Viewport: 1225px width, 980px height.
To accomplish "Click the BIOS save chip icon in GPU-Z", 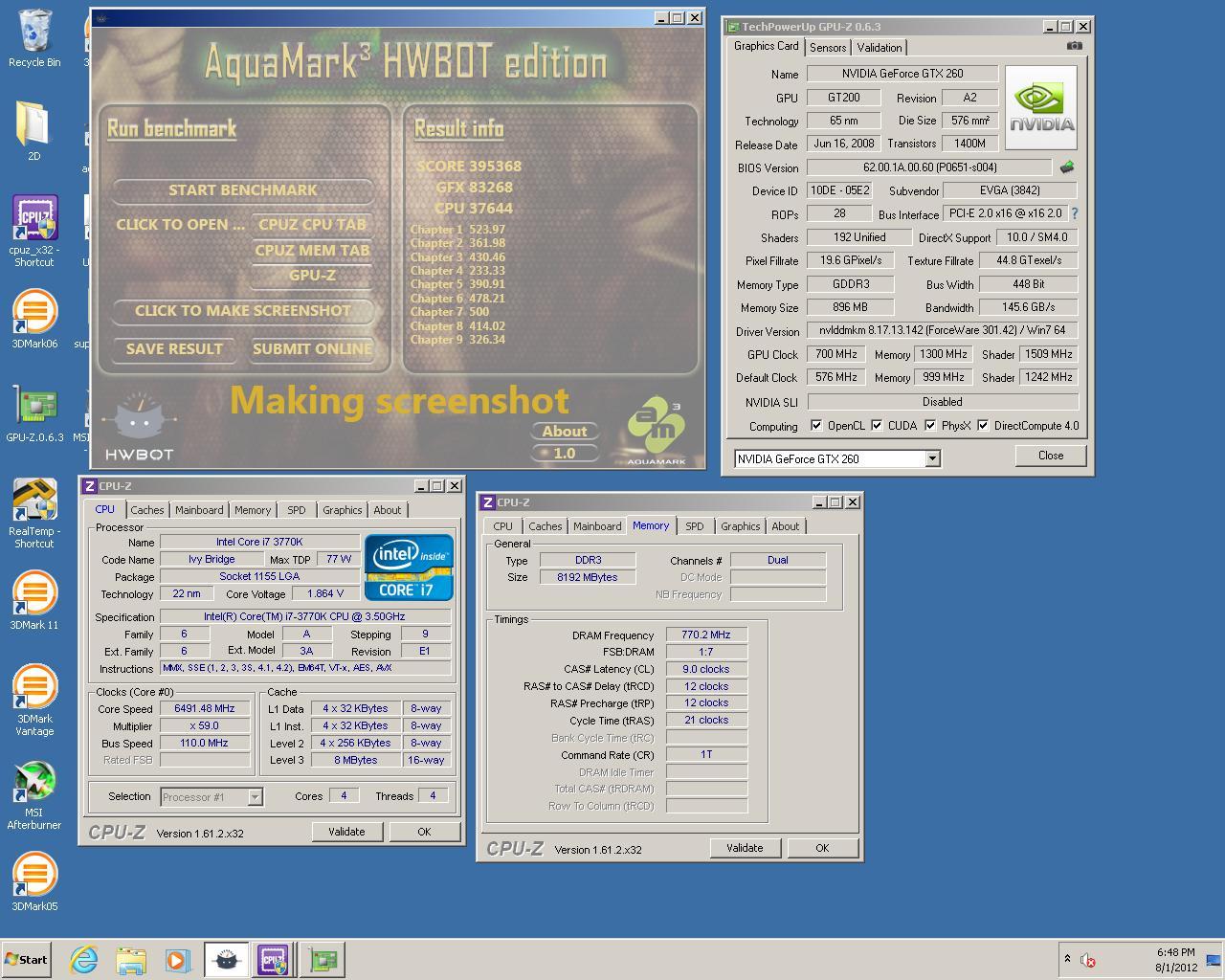I will tap(1067, 167).
